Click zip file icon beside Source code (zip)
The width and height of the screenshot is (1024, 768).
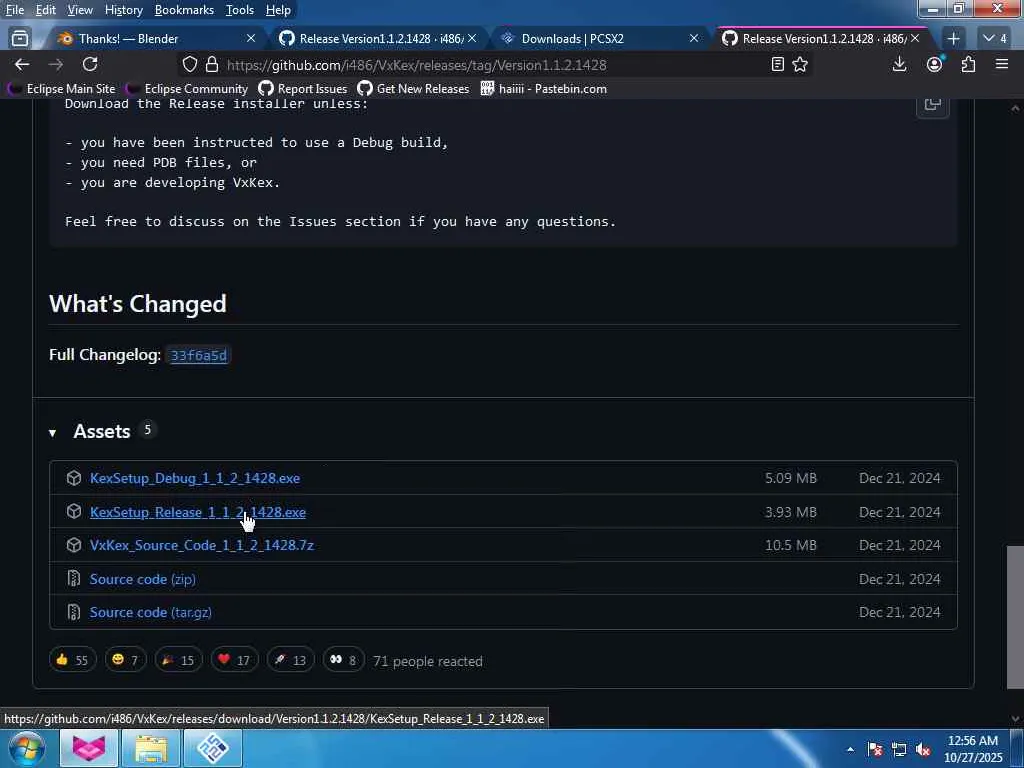point(74,579)
